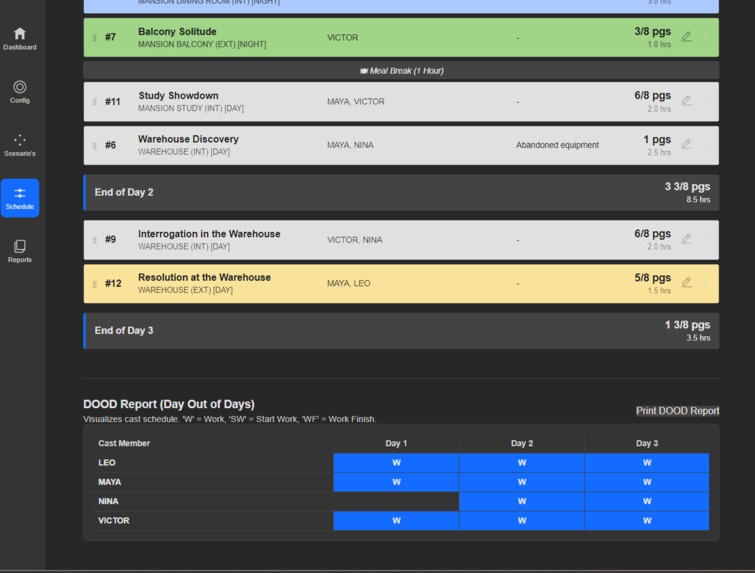Grab drag handle of scene #12

[95, 284]
